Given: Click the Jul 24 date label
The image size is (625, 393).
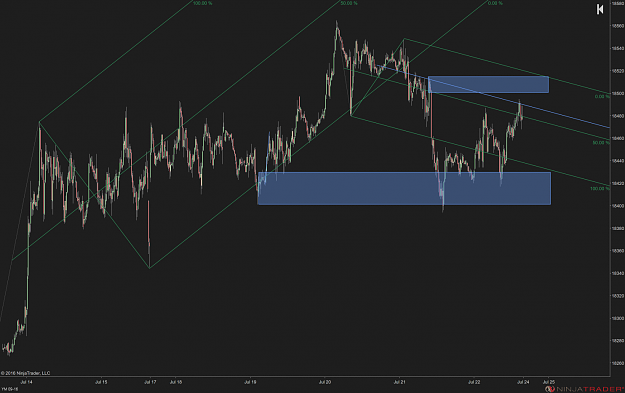Looking at the screenshot, I should [523, 382].
